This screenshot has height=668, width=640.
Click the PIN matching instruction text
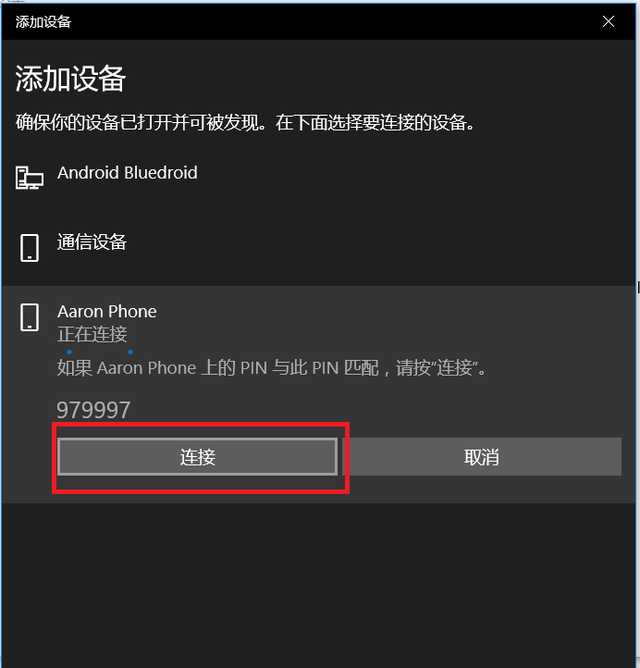[271, 368]
